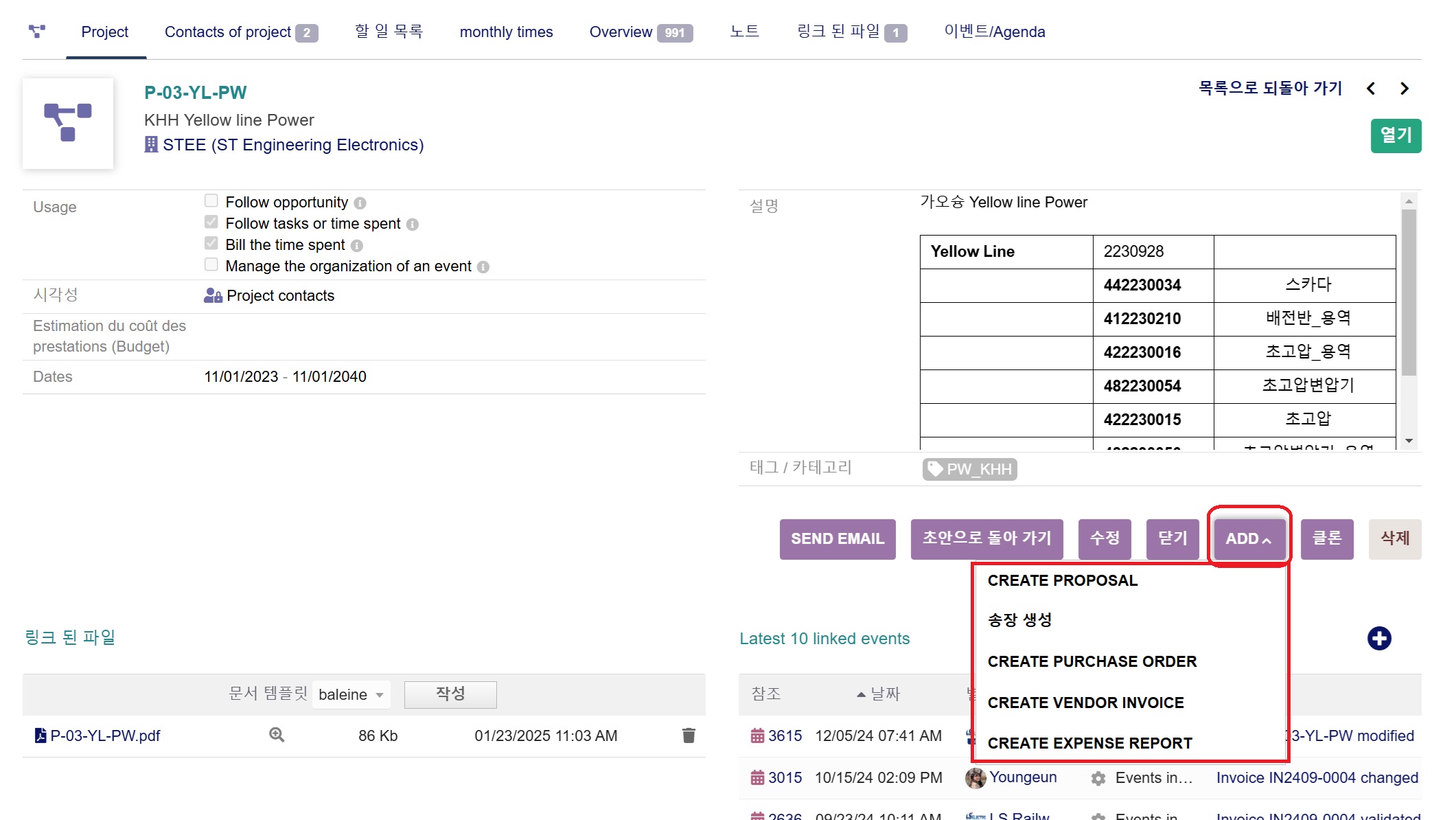Toggle the Follow opportunity checkbox
The height and width of the screenshot is (820, 1456).
[211, 201]
